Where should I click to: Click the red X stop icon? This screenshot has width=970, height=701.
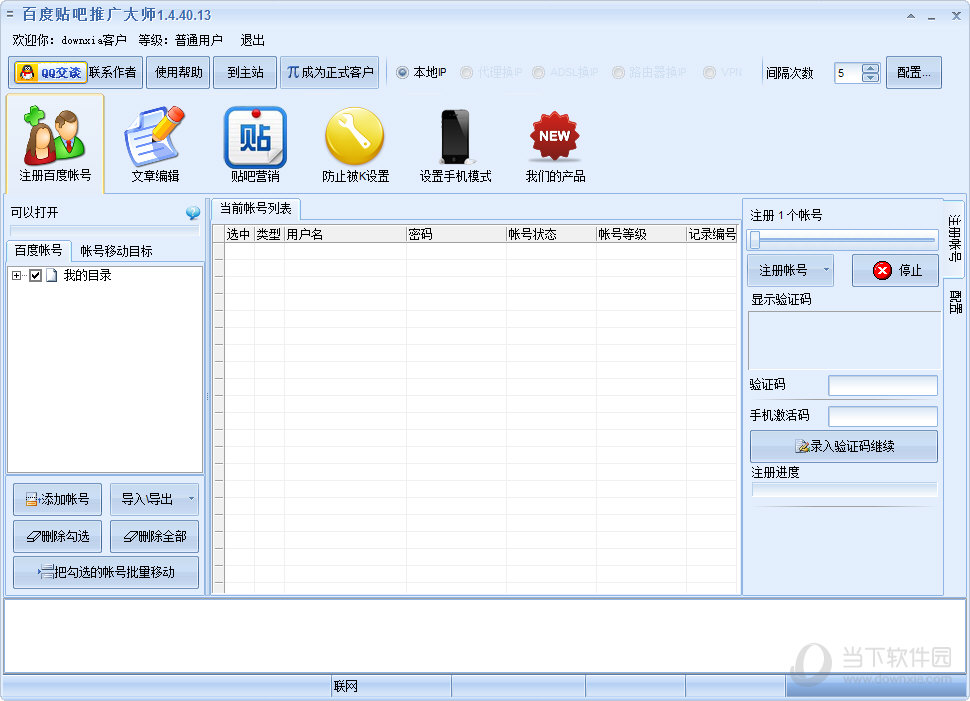coord(882,270)
